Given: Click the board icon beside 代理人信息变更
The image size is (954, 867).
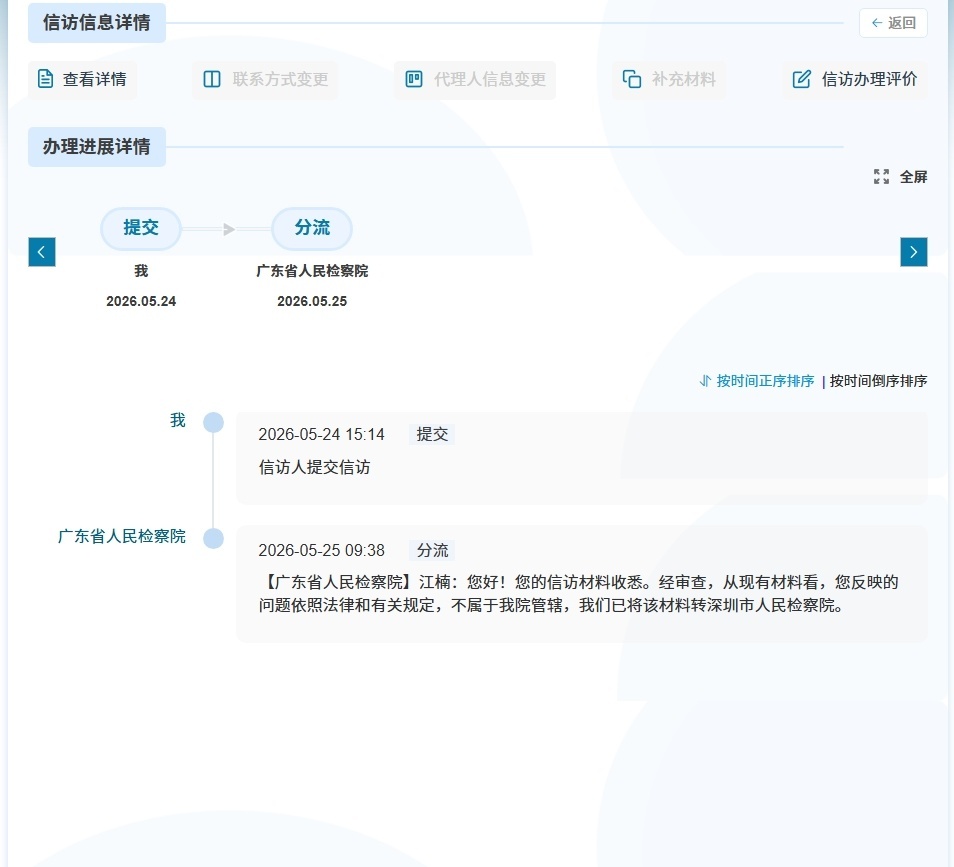Looking at the screenshot, I should [414, 79].
